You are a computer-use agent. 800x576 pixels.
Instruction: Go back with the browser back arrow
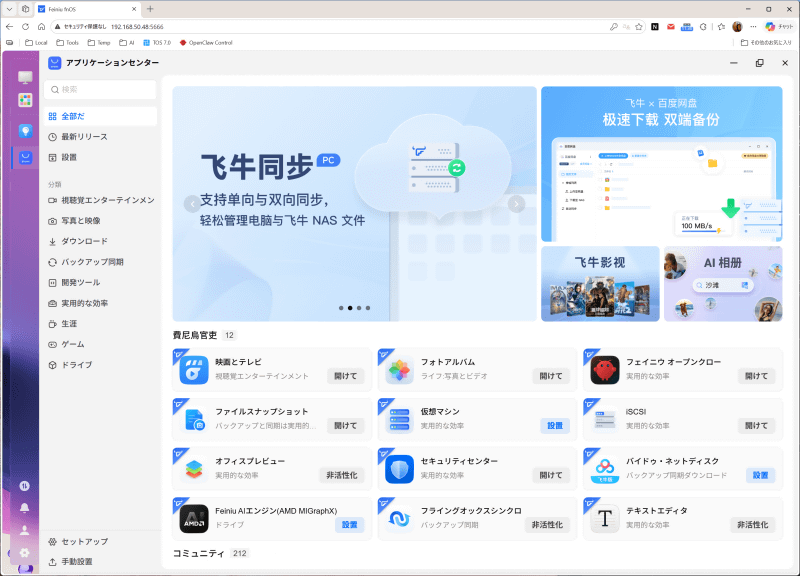point(10,27)
